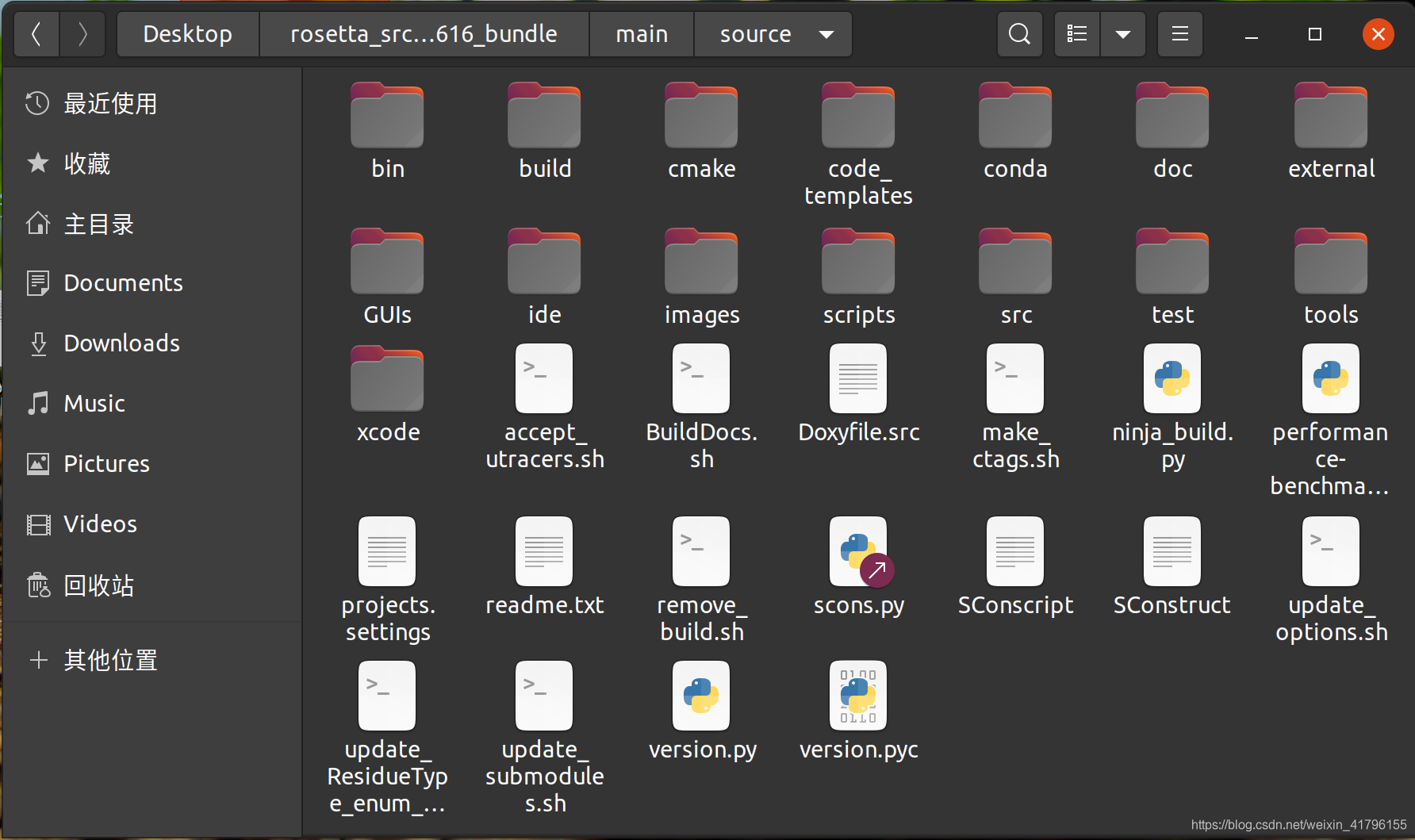Expand the view options dropdown arrow
Screen dimensions: 1415x840
(1123, 34)
